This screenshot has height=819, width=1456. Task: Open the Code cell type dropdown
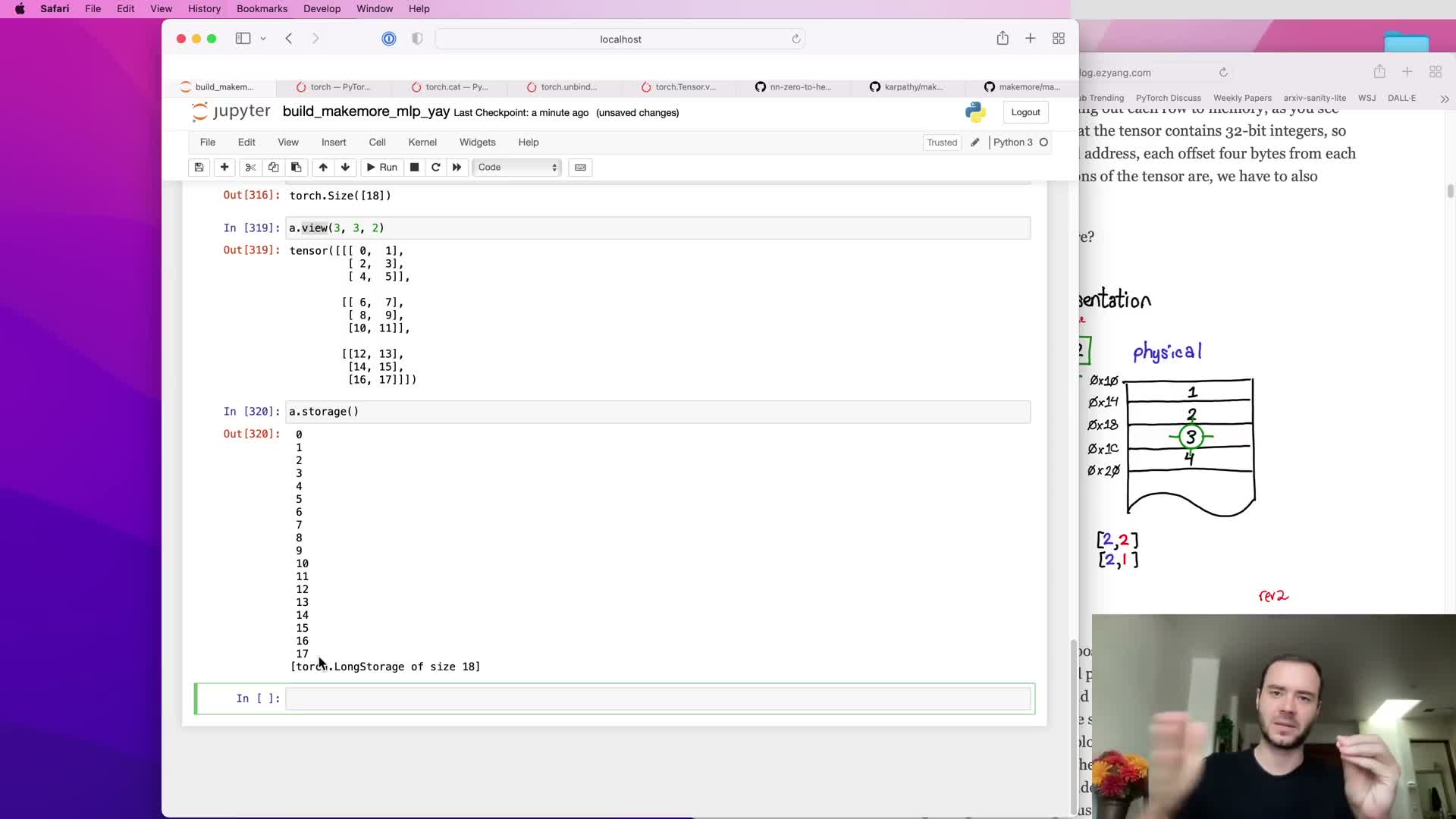pyautogui.click(x=517, y=167)
